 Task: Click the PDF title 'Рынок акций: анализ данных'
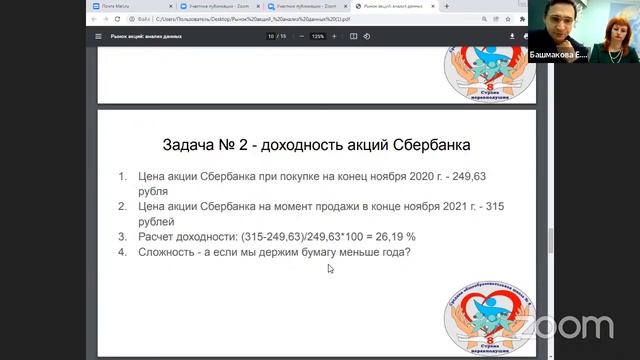point(146,36)
